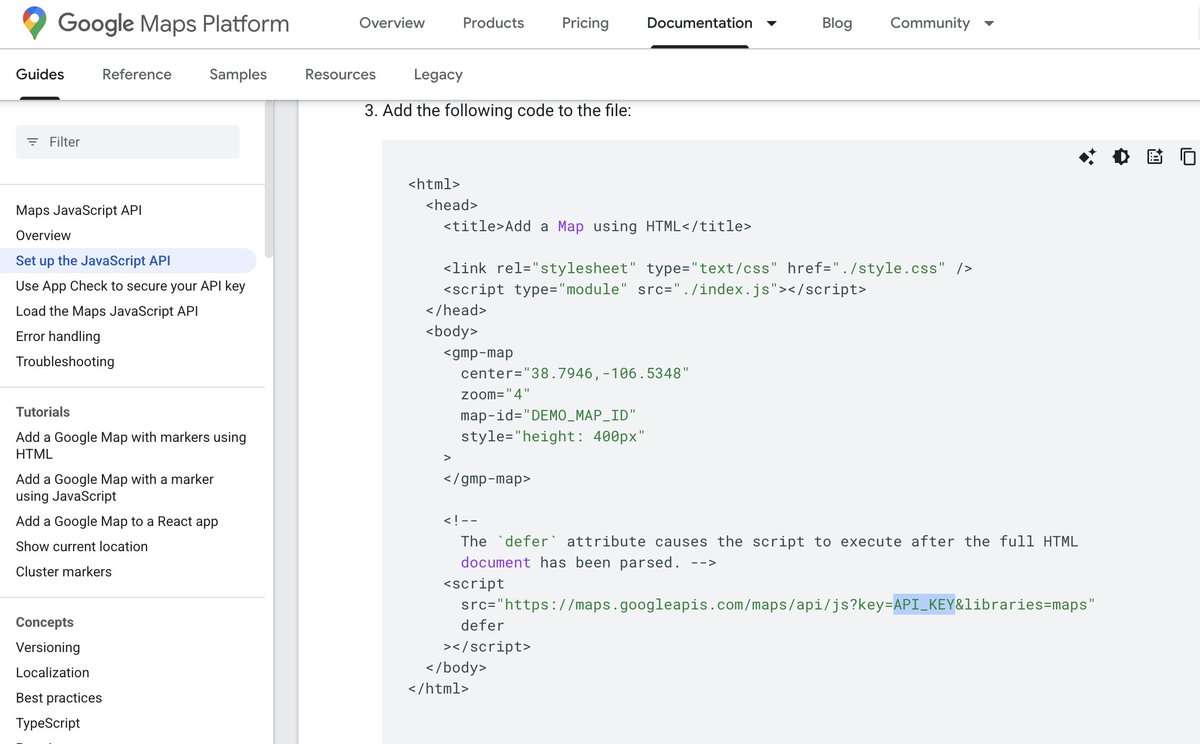Click the Tutorials section heading

click(x=43, y=412)
